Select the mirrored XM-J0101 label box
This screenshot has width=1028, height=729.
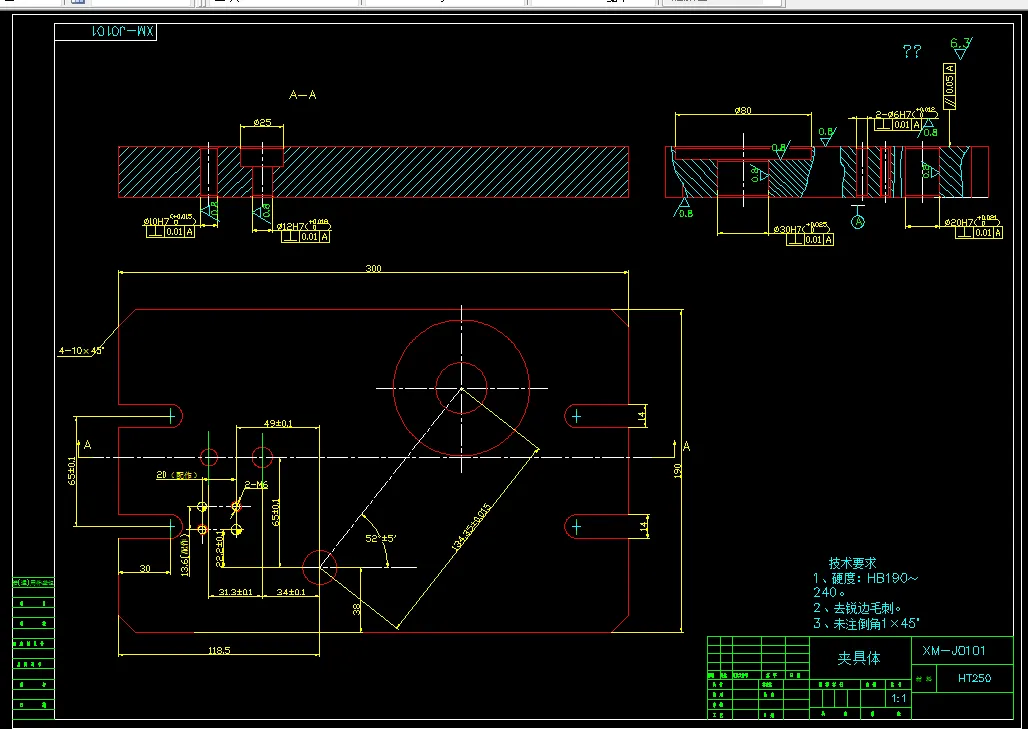click(x=106, y=31)
